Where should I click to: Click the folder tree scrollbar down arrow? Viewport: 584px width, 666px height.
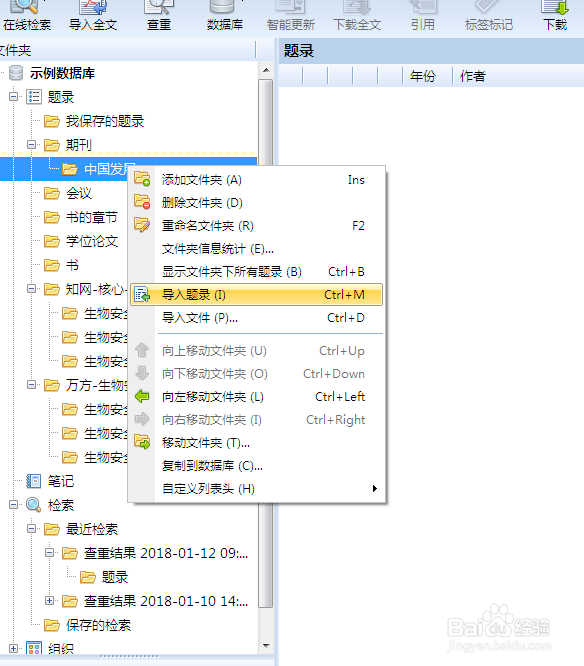pyautogui.click(x=266, y=646)
